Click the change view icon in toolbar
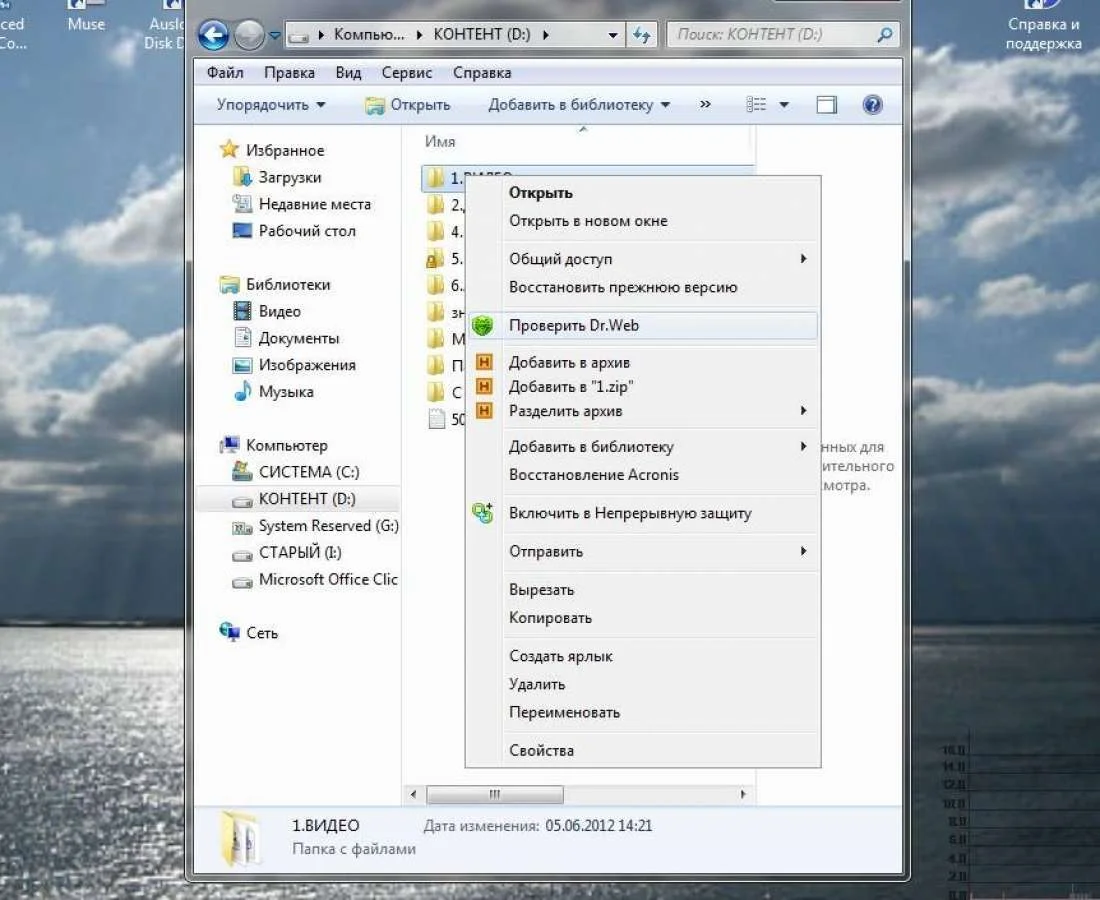Viewport: 1100px width, 900px height. click(756, 105)
